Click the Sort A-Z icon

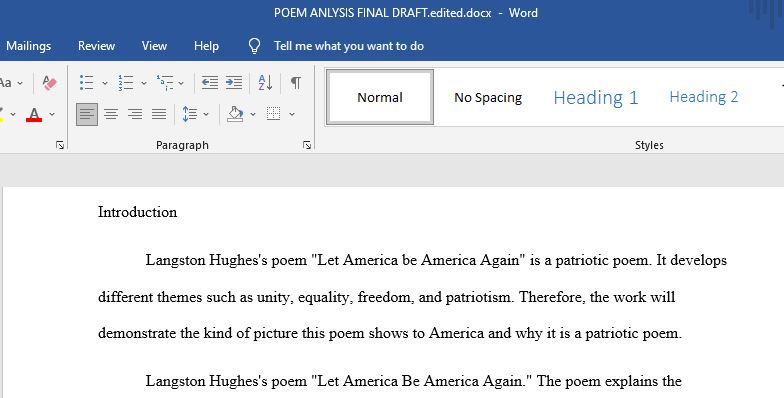(265, 82)
